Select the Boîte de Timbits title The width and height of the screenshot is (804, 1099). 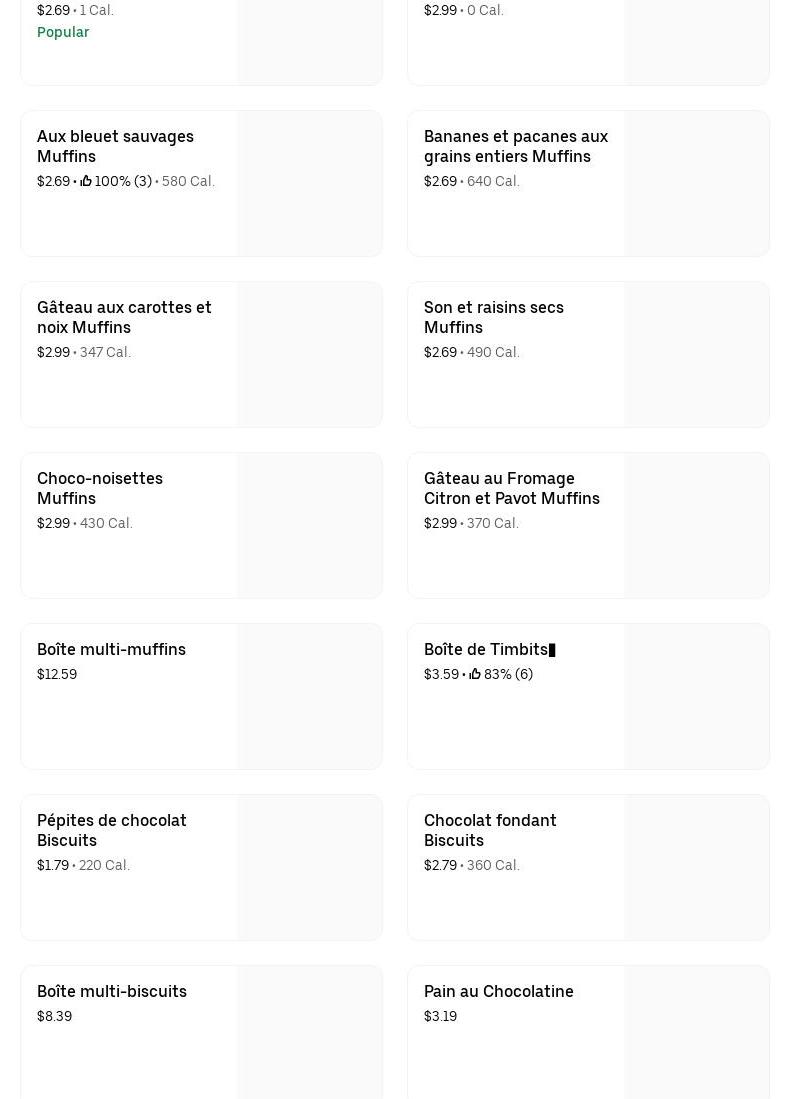(486, 649)
